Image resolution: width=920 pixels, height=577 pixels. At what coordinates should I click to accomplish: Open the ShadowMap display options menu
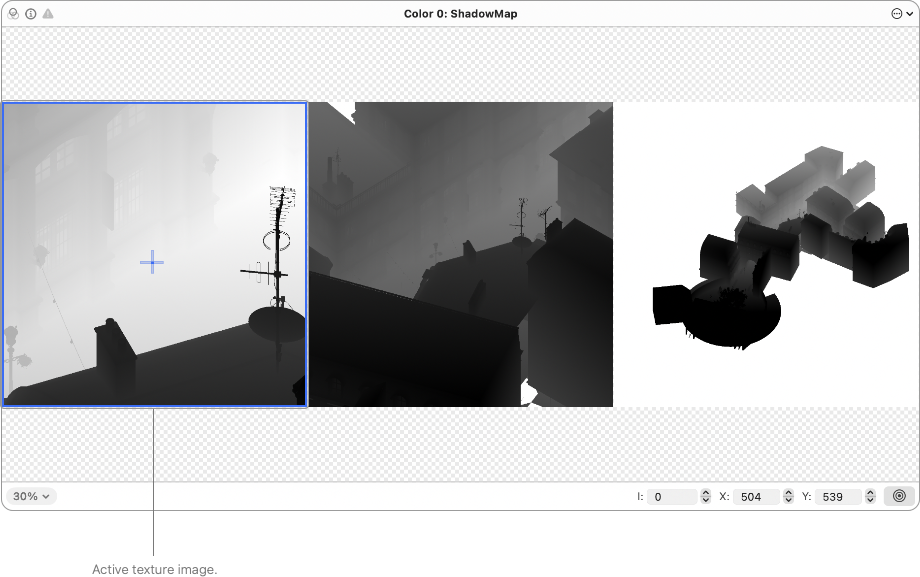click(898, 13)
